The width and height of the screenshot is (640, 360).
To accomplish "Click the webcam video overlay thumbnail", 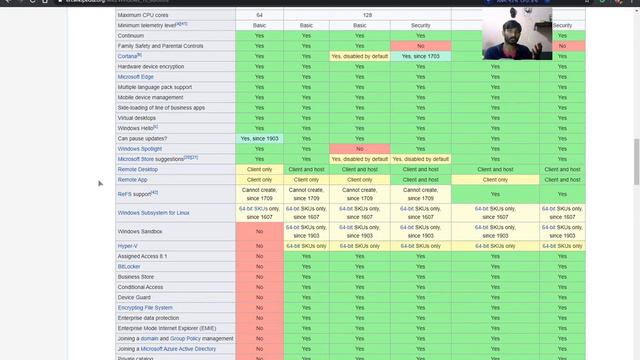I will click(517, 33).
